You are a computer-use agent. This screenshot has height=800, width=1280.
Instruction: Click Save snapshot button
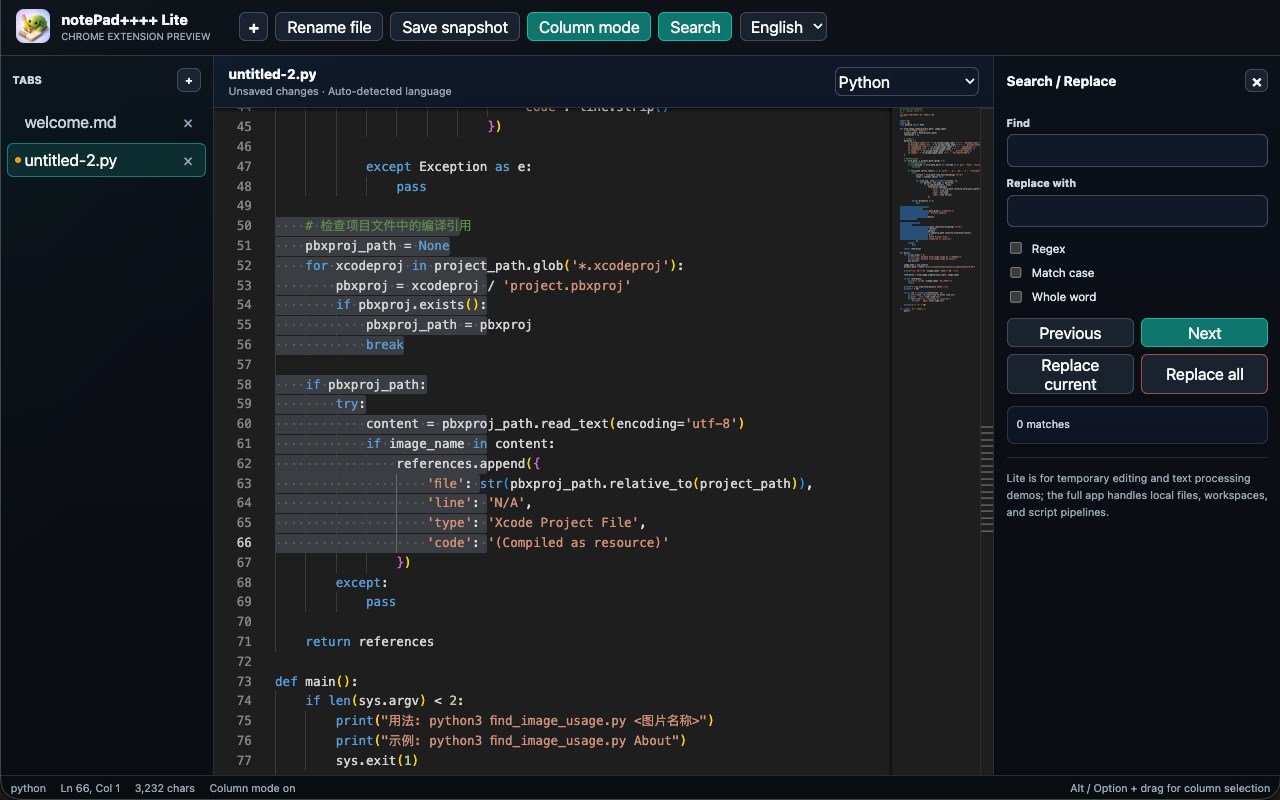pyautogui.click(x=455, y=28)
